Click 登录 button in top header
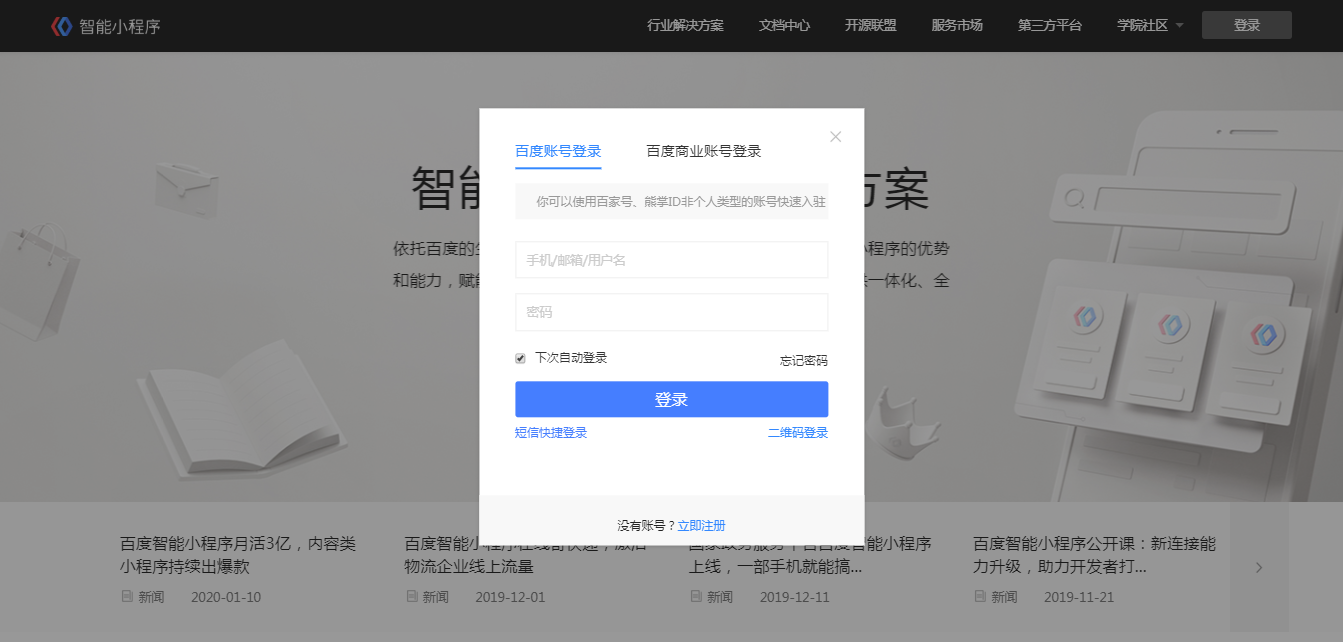The width and height of the screenshot is (1343, 642). [1246, 26]
